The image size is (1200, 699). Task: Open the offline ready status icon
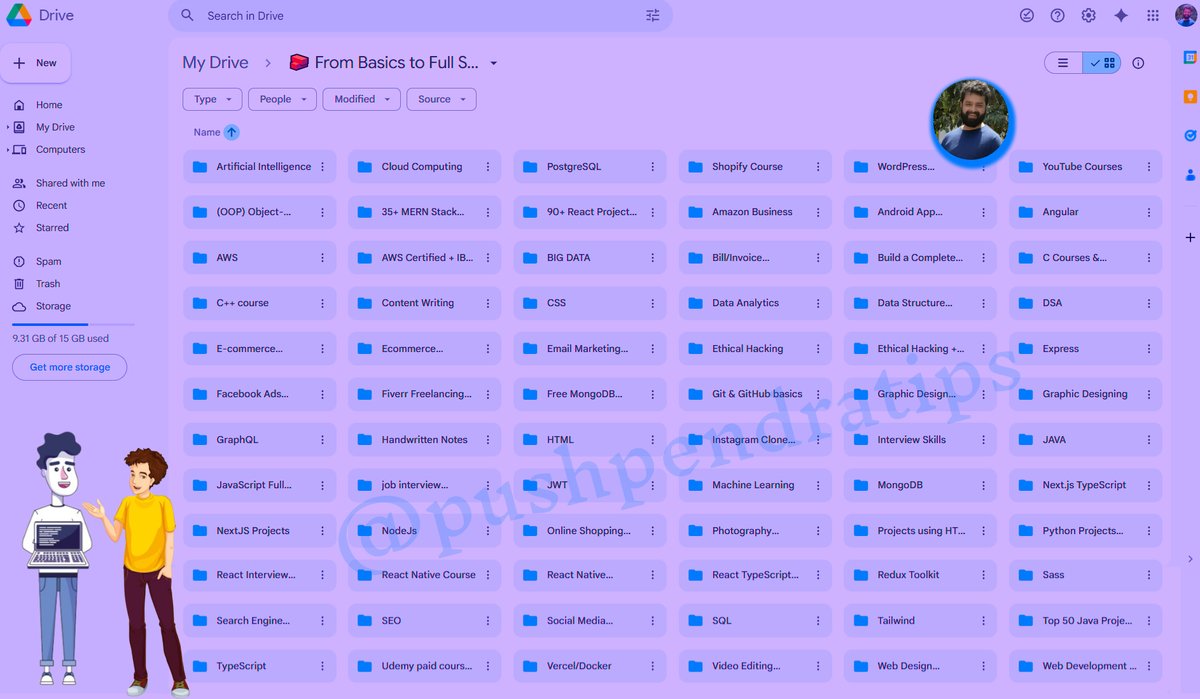(1026, 15)
